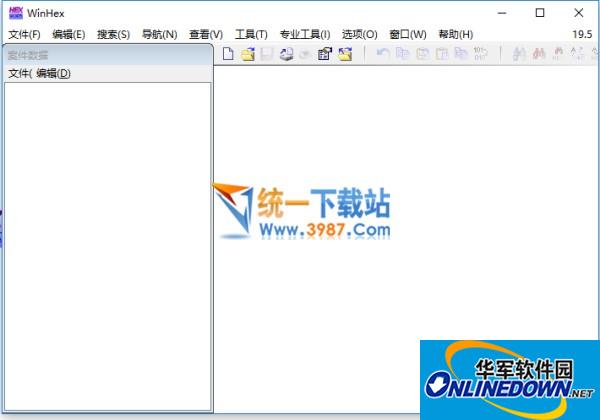Click the Open Folder toolbar icon

(345, 54)
